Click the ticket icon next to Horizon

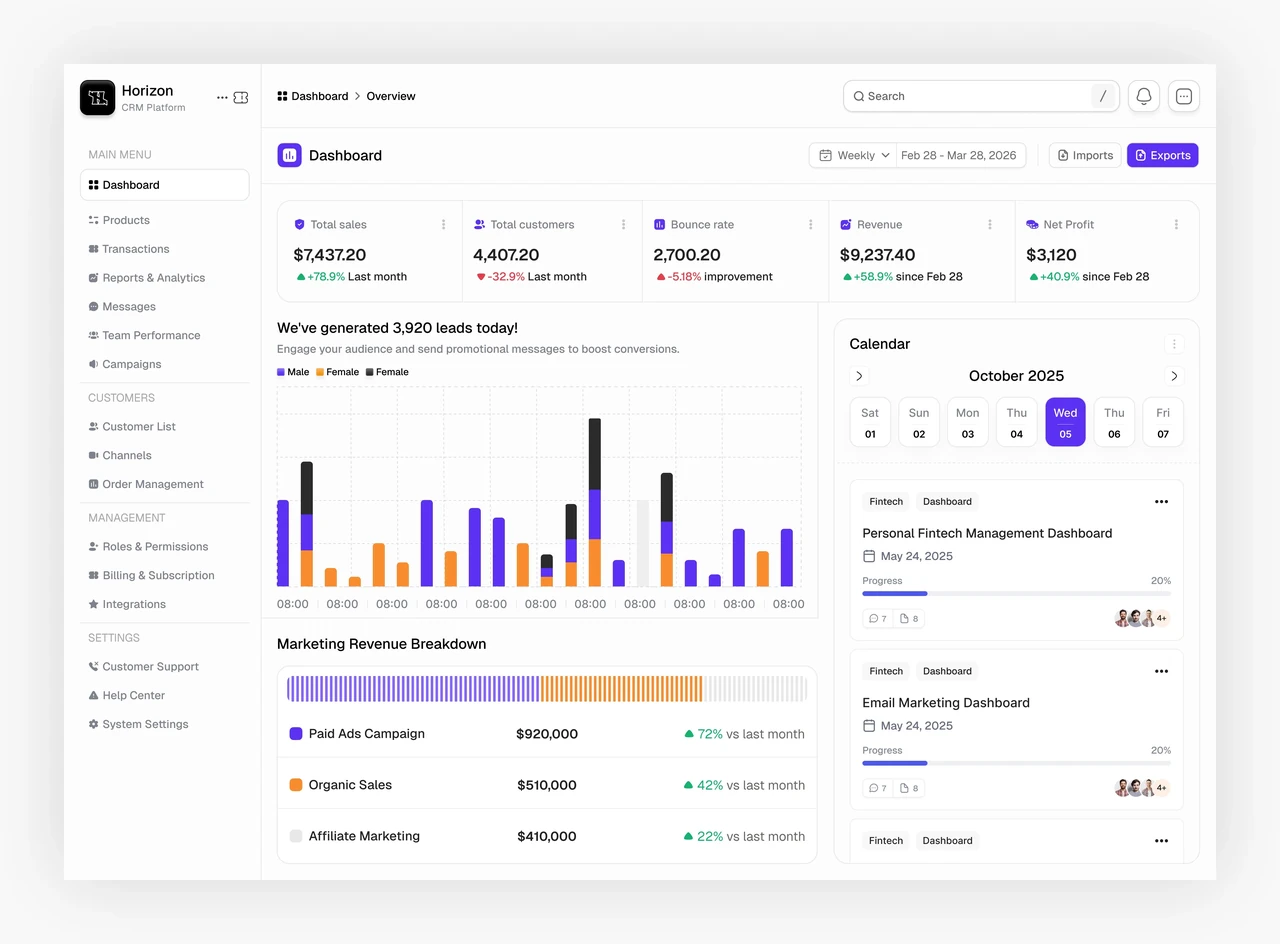(241, 98)
